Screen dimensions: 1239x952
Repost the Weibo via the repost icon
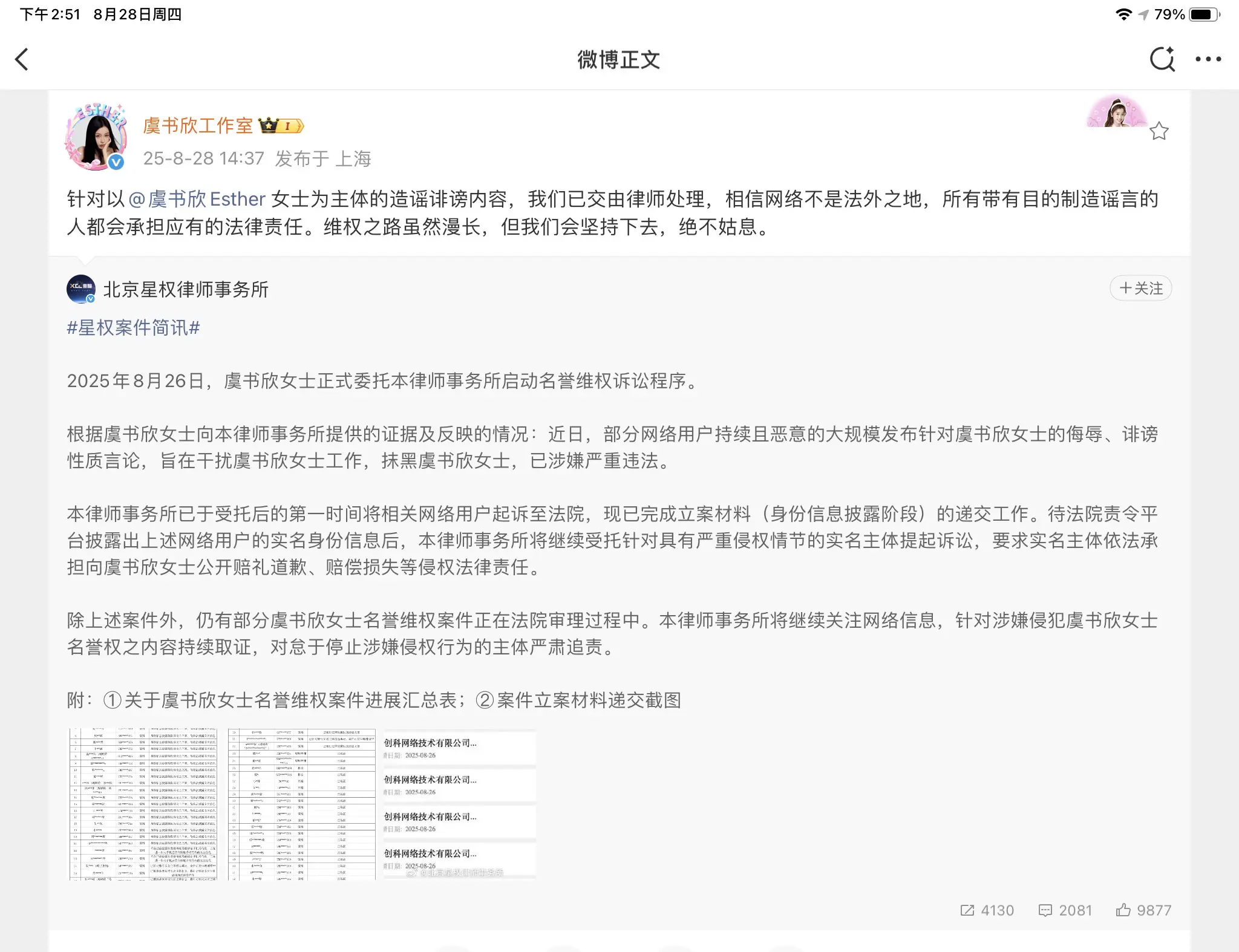[968, 910]
